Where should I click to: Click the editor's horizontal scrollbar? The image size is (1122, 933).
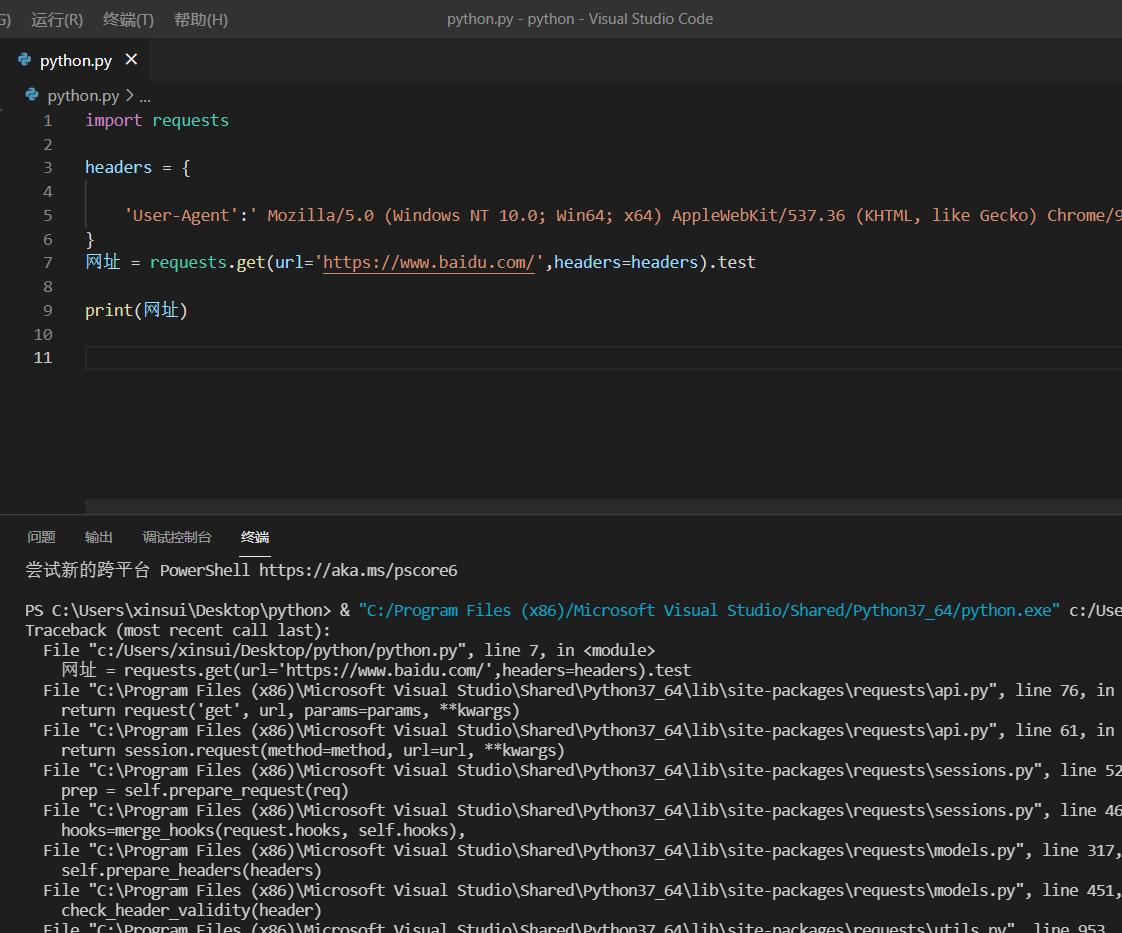coord(600,506)
